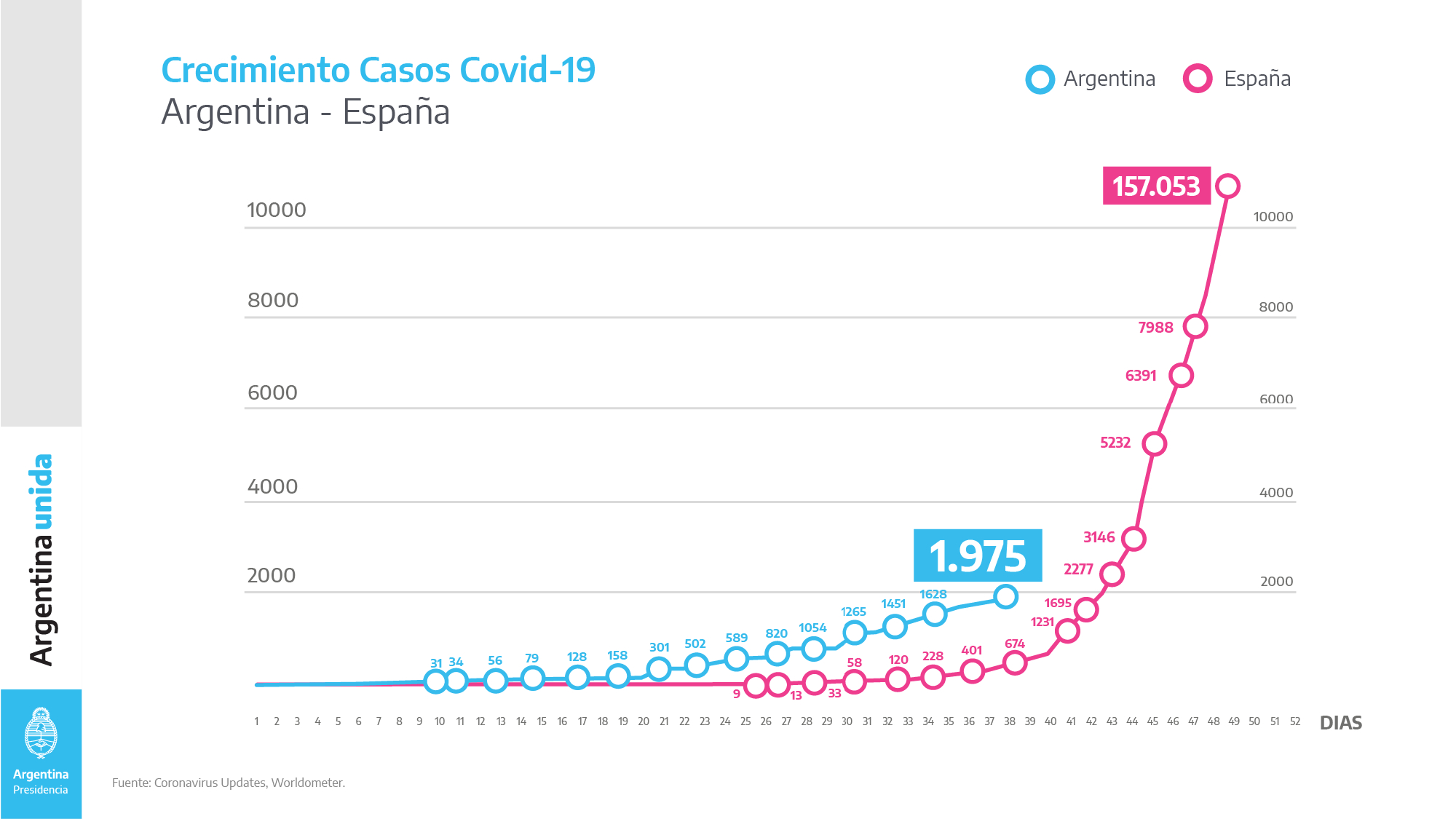
Task: Click the final España marker beside 157.053
Action: coord(1227,186)
